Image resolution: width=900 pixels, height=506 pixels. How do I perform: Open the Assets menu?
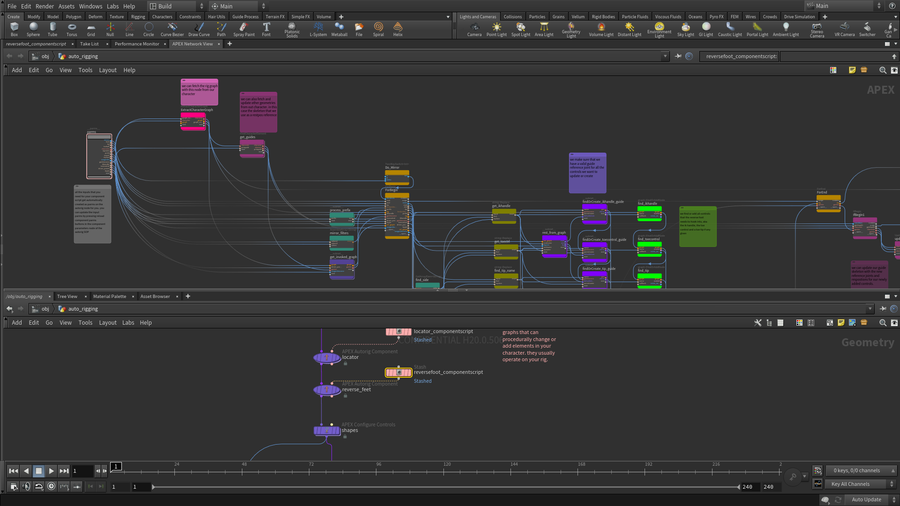point(66,6)
